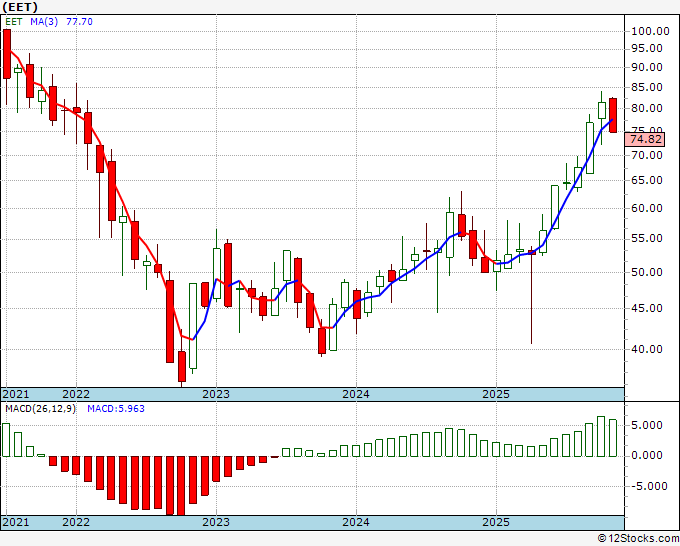Click the EET legend label
Screen dimensions: 680x546
click(x=13, y=22)
